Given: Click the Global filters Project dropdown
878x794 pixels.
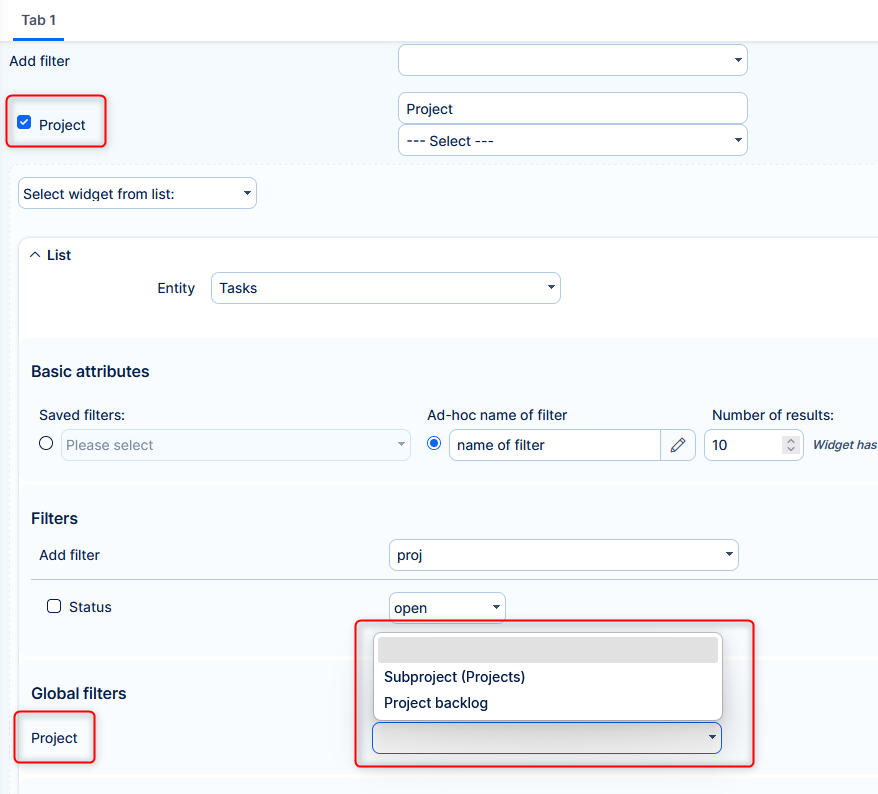Looking at the screenshot, I should (x=546, y=738).
